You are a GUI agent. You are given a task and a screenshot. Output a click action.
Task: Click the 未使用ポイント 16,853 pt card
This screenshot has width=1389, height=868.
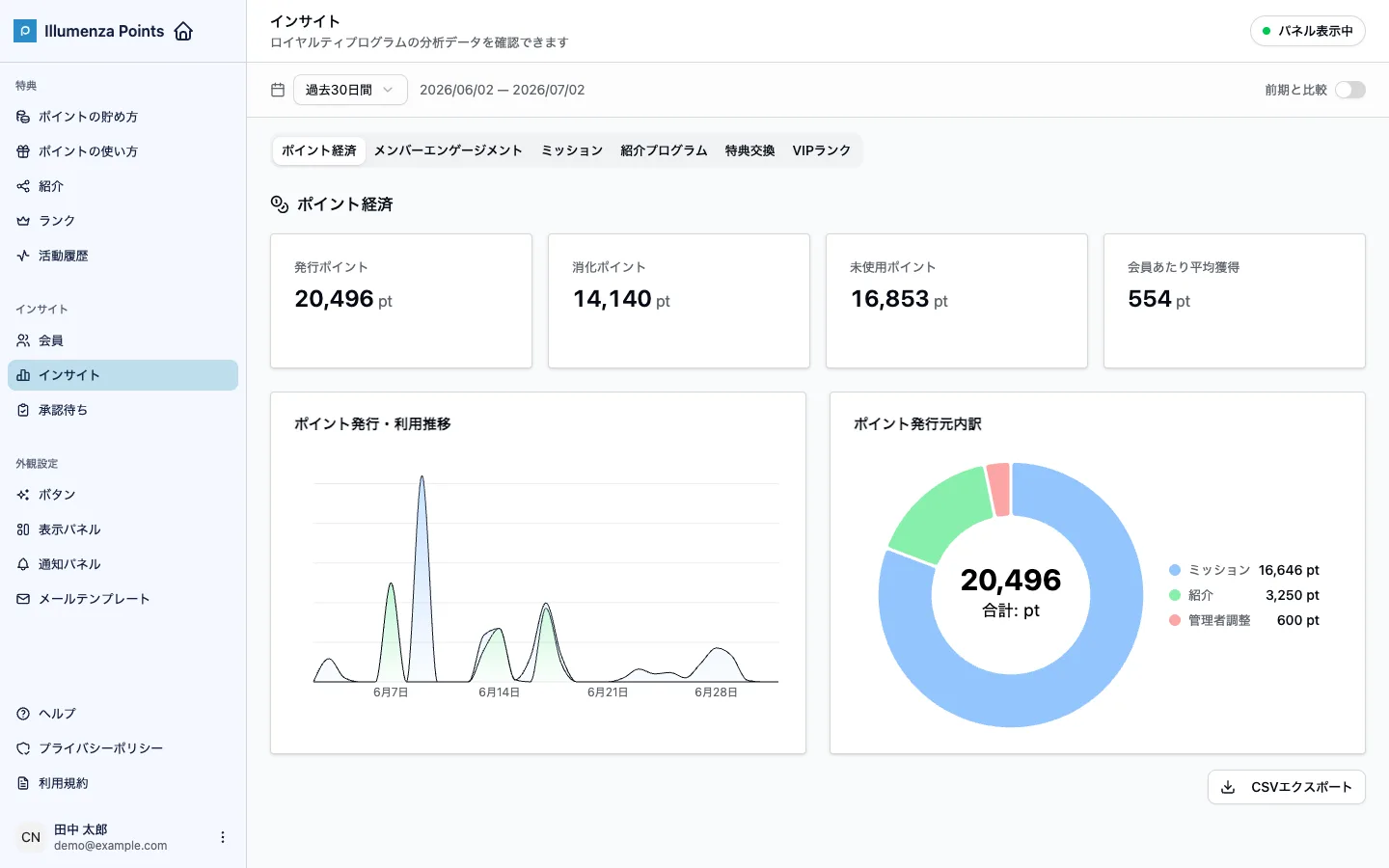click(x=957, y=301)
